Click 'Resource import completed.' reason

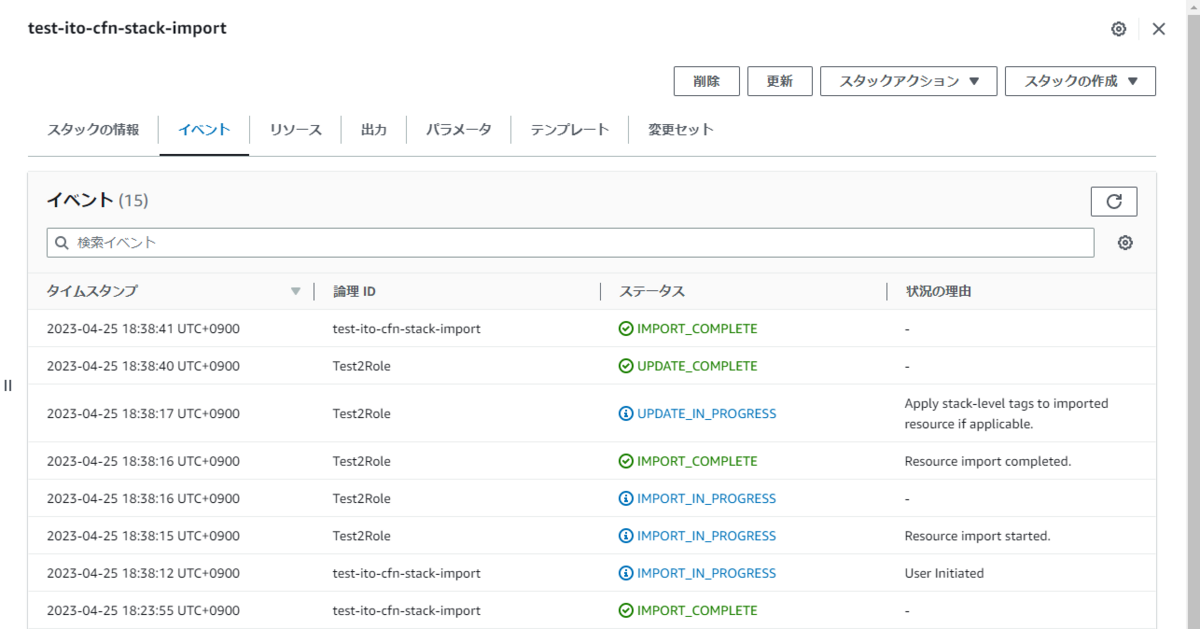[988, 461]
